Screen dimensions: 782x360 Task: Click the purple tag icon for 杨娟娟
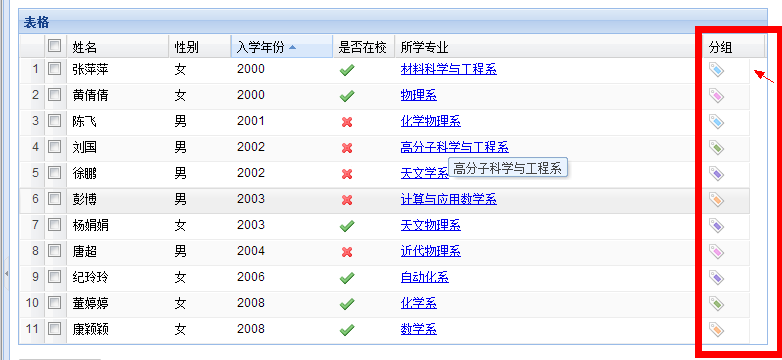[716, 226]
